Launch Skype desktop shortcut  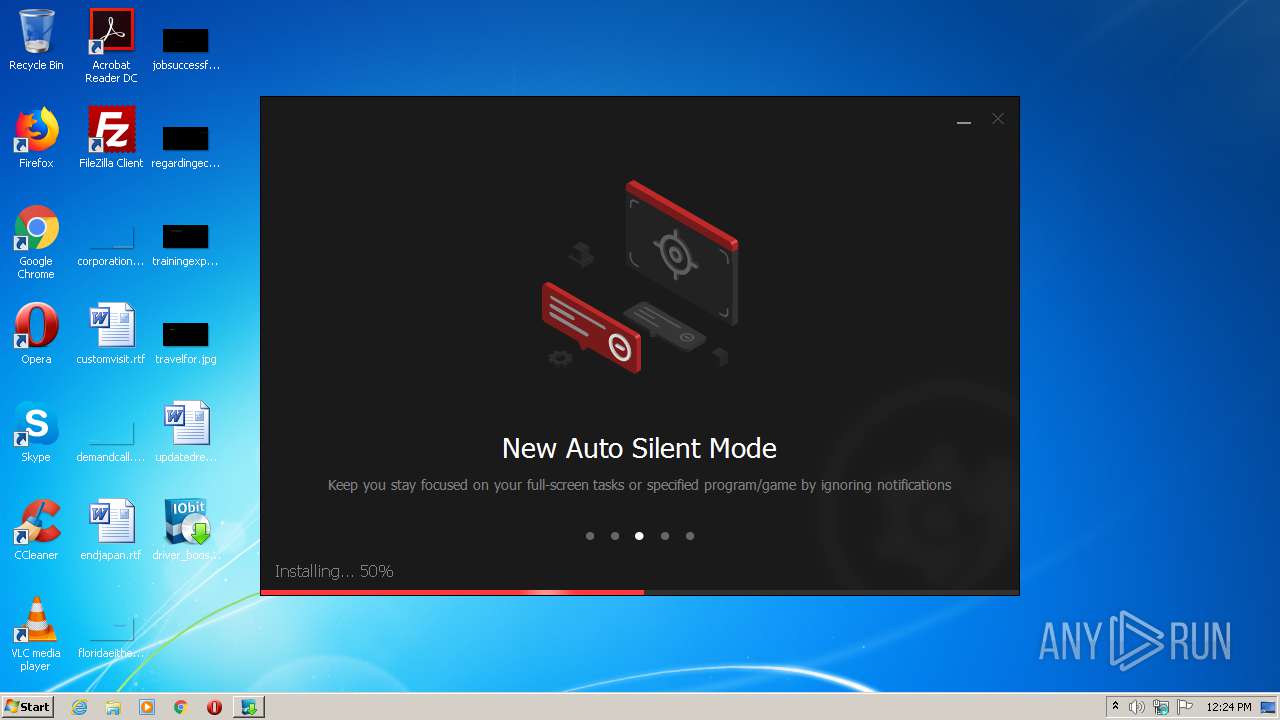(x=36, y=432)
